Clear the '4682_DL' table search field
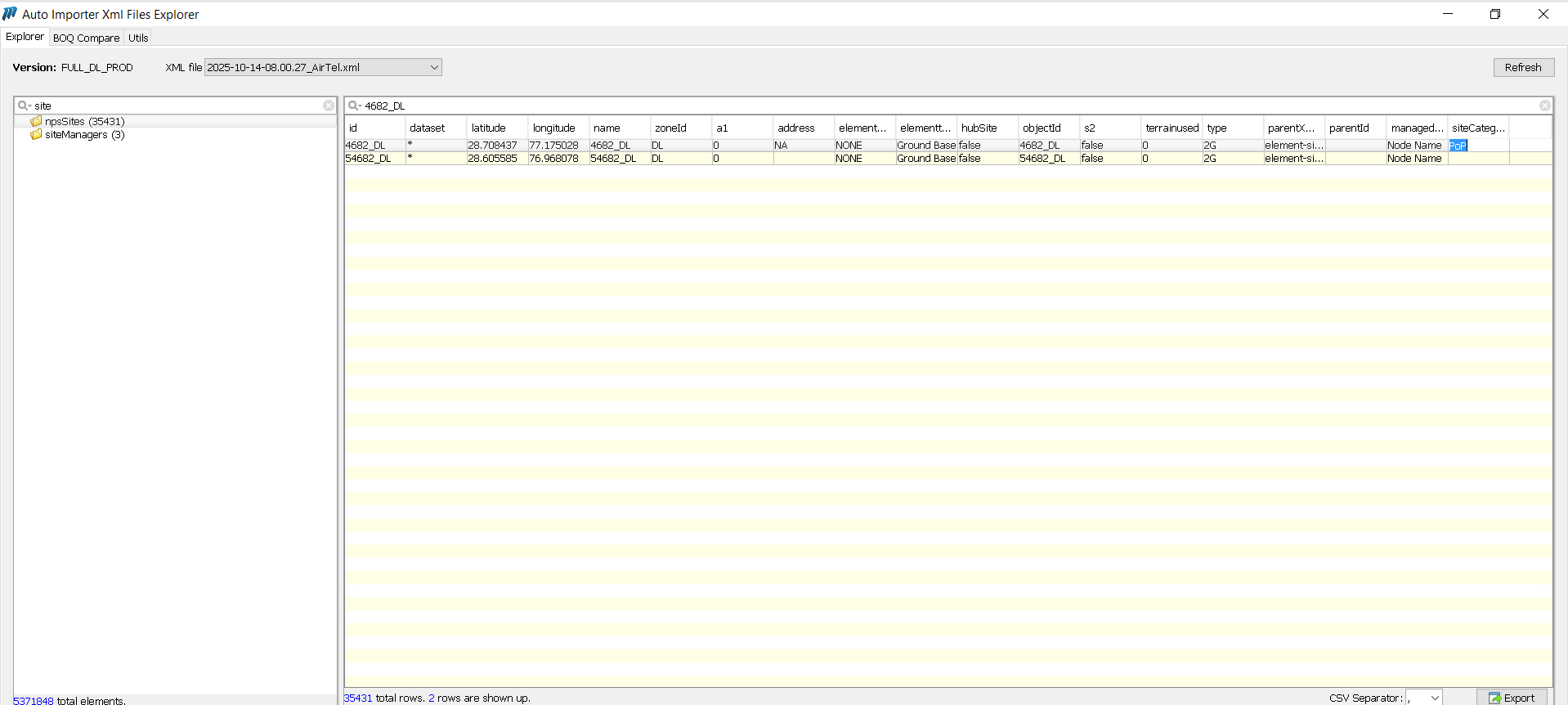1568x705 pixels. (x=1544, y=106)
